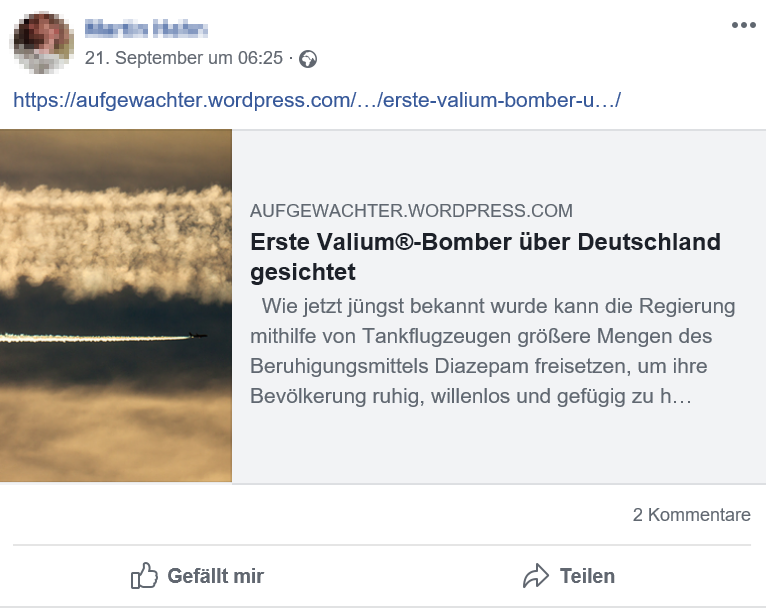Click the "21. September um 06:25" timestamp
The height and width of the screenshot is (609, 766).
pyautogui.click(x=184, y=58)
